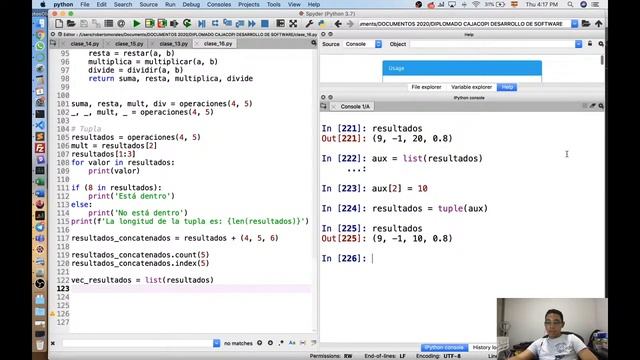The image size is (640, 360).
Task: Open find text history dropdown
Action: coord(216,343)
